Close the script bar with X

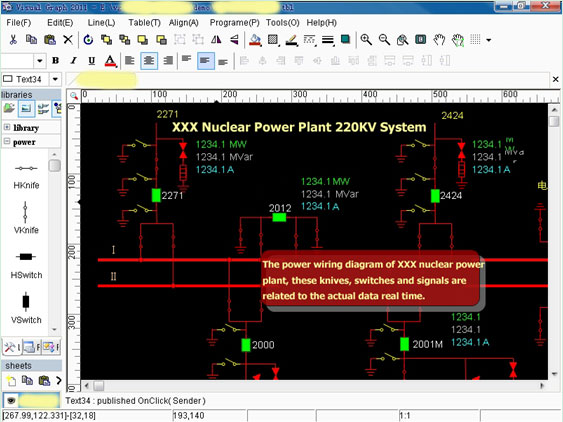pyautogui.click(x=555, y=79)
